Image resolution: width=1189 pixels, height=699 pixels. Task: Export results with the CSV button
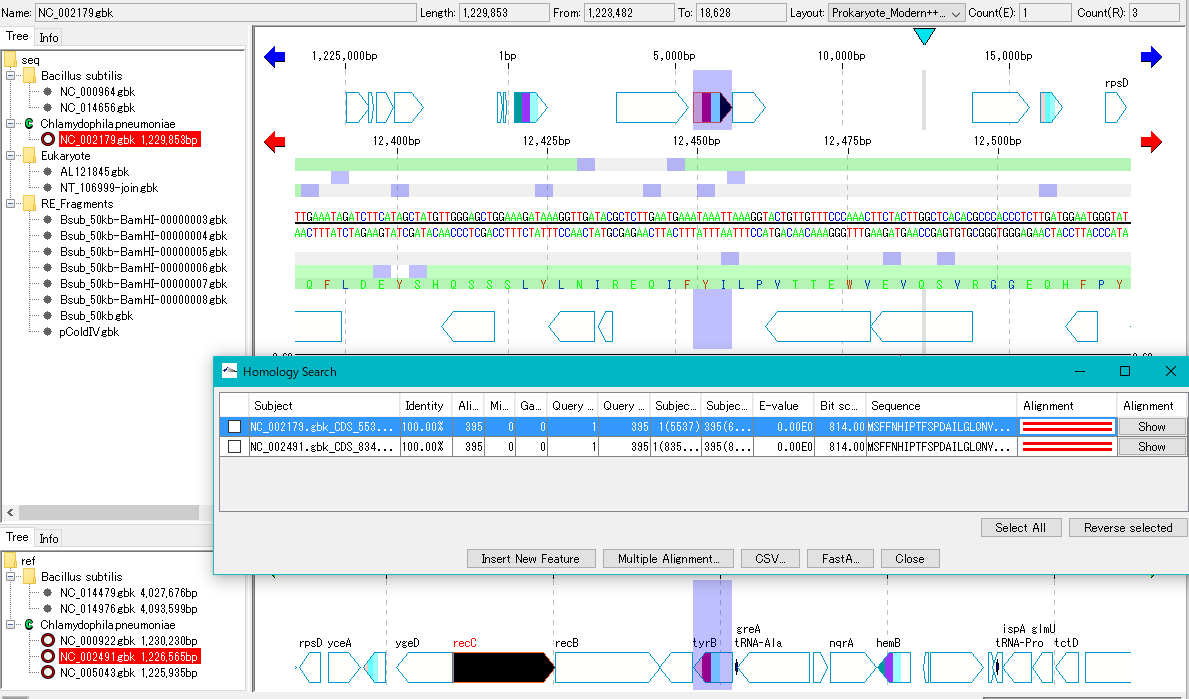(x=770, y=559)
